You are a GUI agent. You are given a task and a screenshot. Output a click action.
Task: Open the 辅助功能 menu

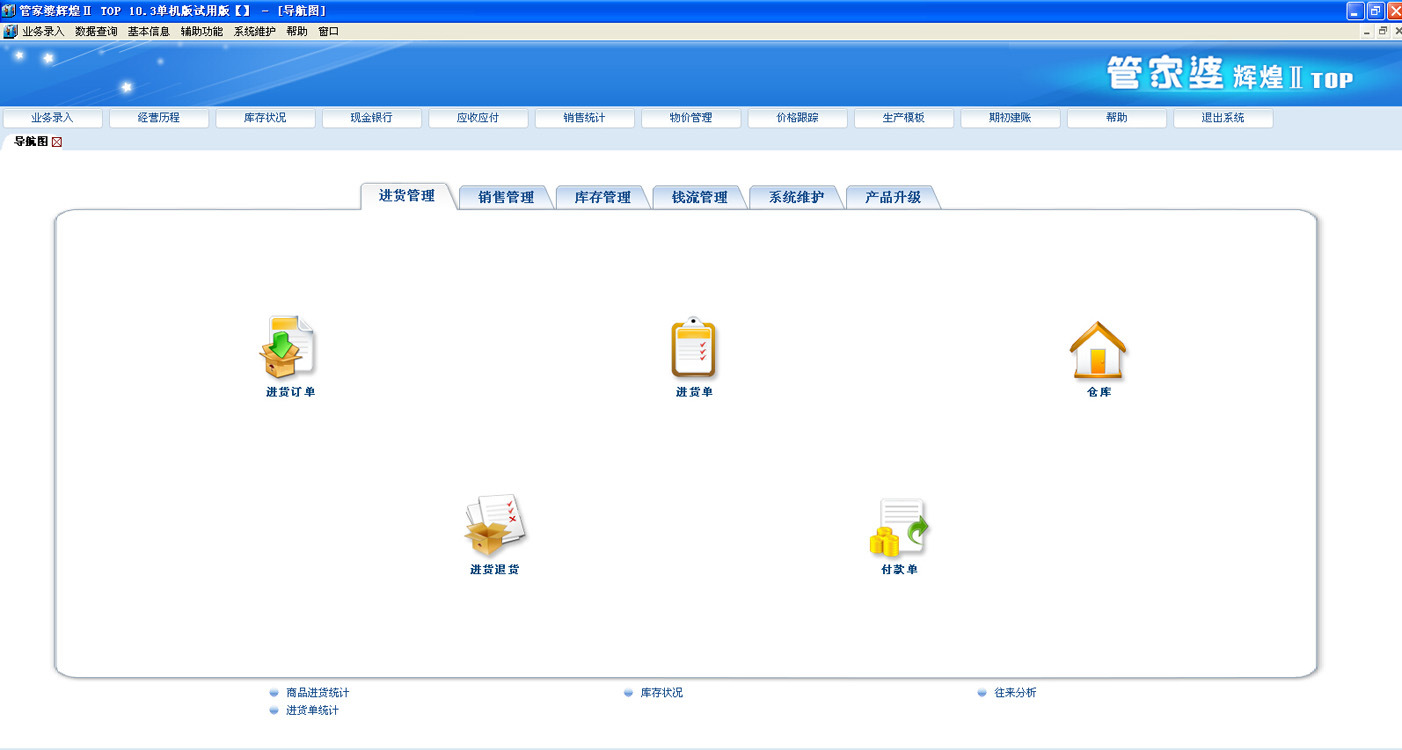(x=204, y=30)
